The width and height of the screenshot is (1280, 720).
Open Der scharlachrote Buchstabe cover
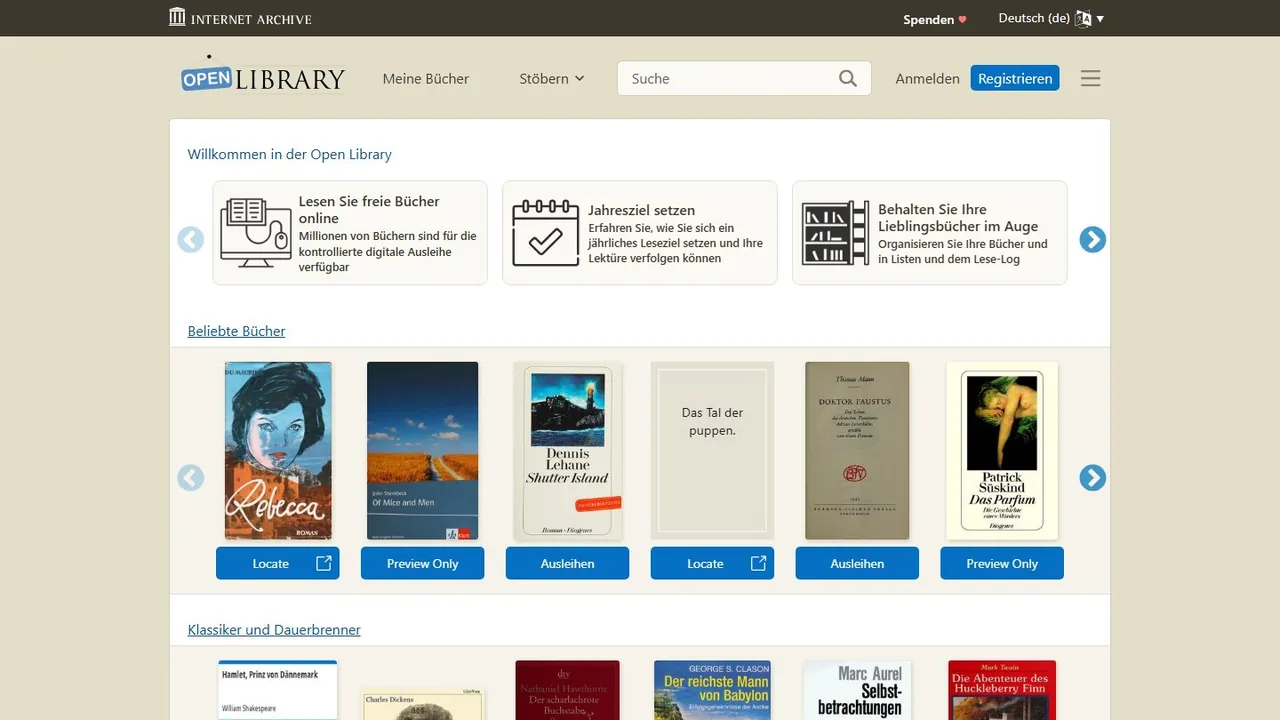(x=567, y=690)
